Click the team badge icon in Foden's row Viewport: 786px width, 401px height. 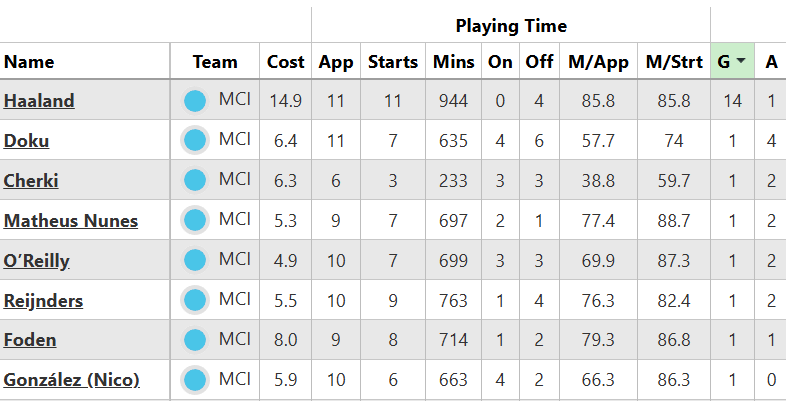[x=195, y=340]
